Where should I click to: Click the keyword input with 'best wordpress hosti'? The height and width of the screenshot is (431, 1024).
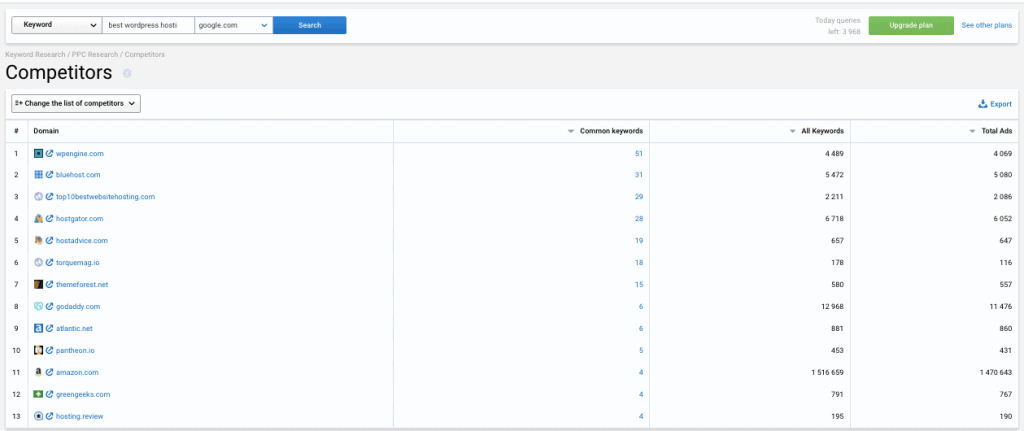tap(148, 25)
